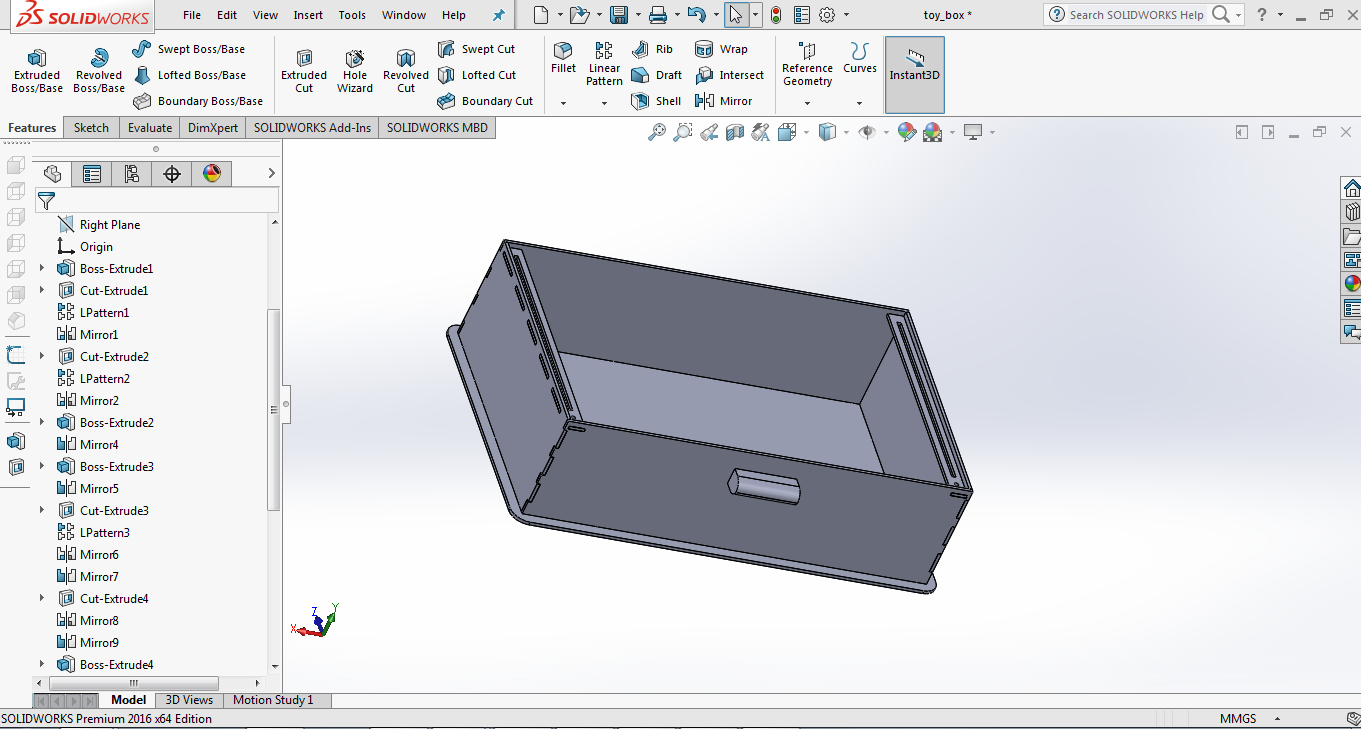The image size is (1361, 729).
Task: Open the Options gear icon
Action: (827, 15)
